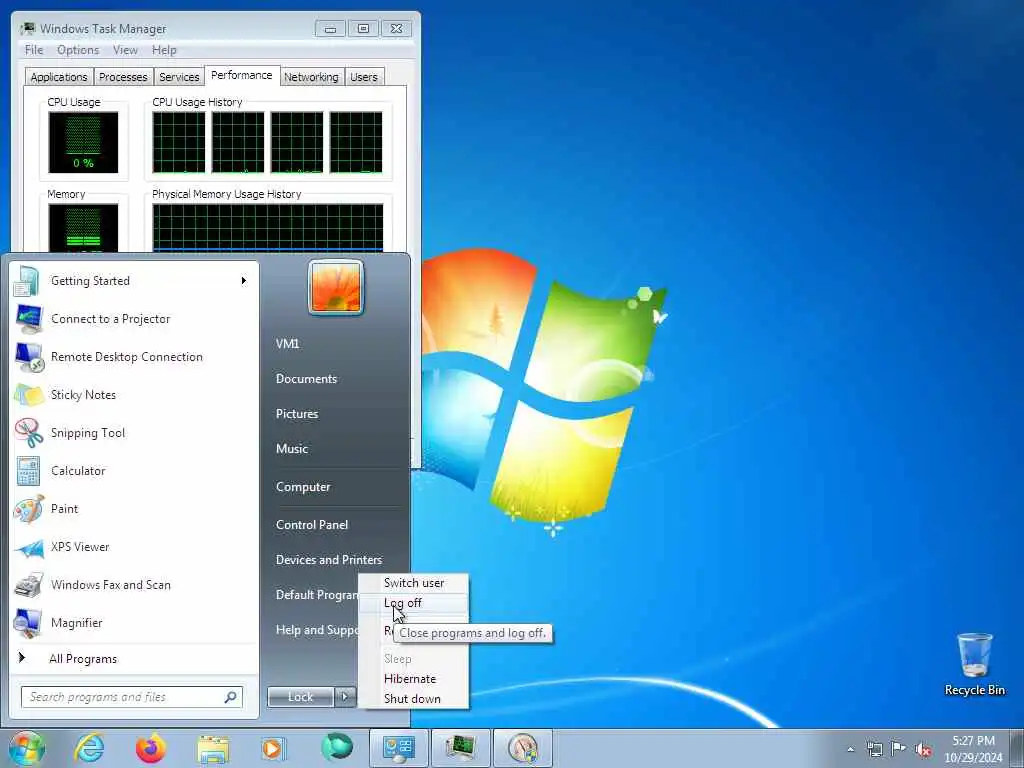Launch XPS Viewer
Image resolution: width=1024 pixels, height=768 pixels.
pyautogui.click(x=134, y=547)
